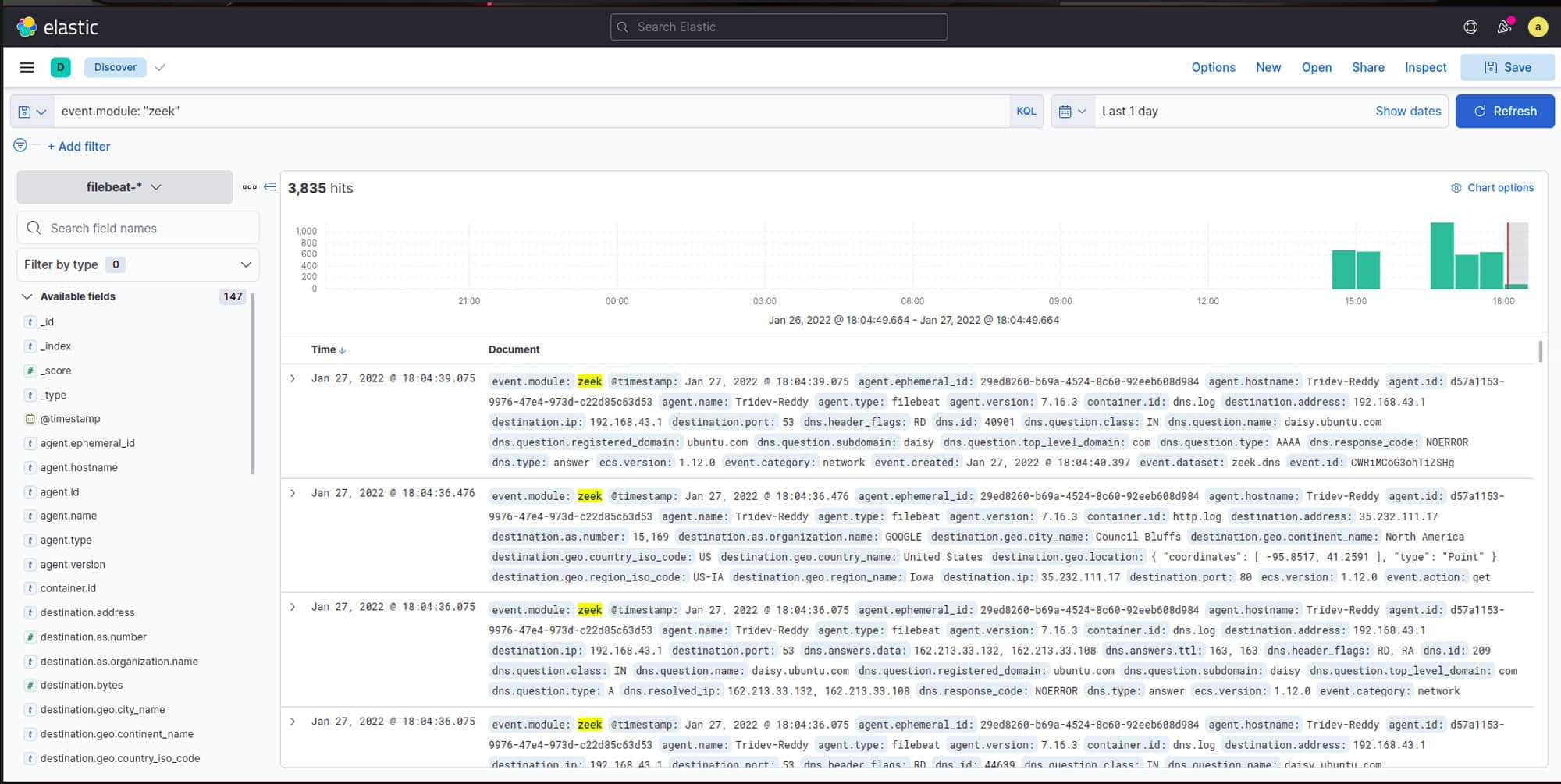This screenshot has width=1561, height=784.
Task: Open the calendar quick date menu
Action: pyautogui.click(x=1072, y=112)
